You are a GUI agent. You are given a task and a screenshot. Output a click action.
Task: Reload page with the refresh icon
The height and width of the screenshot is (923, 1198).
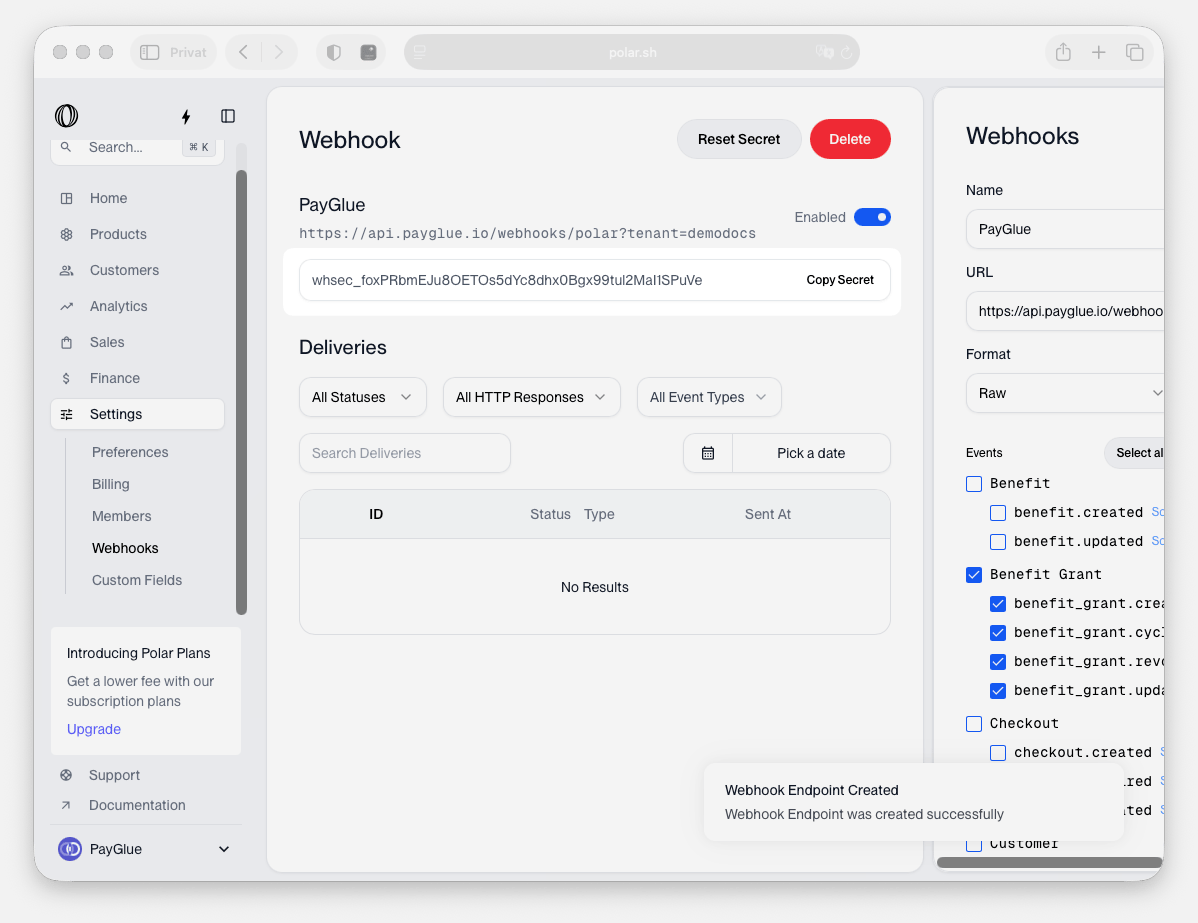pyautogui.click(x=847, y=53)
